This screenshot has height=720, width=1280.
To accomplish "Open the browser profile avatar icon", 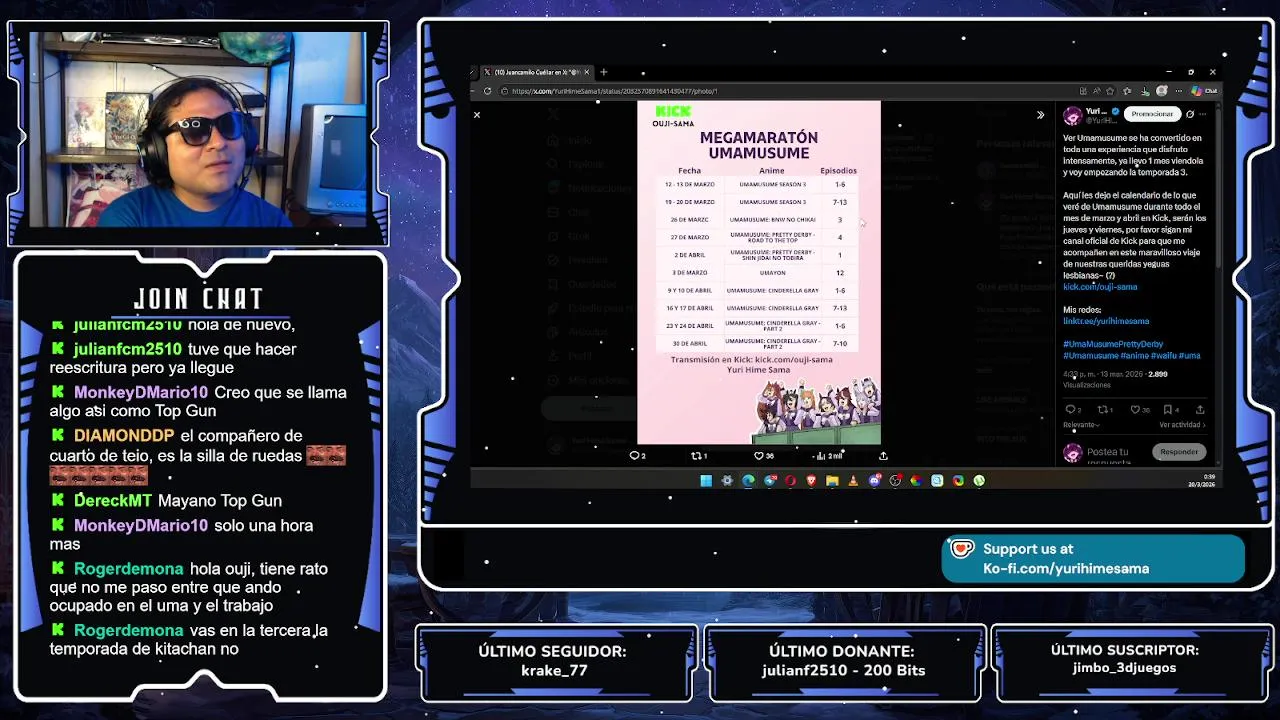I will pyautogui.click(x=1162, y=91).
